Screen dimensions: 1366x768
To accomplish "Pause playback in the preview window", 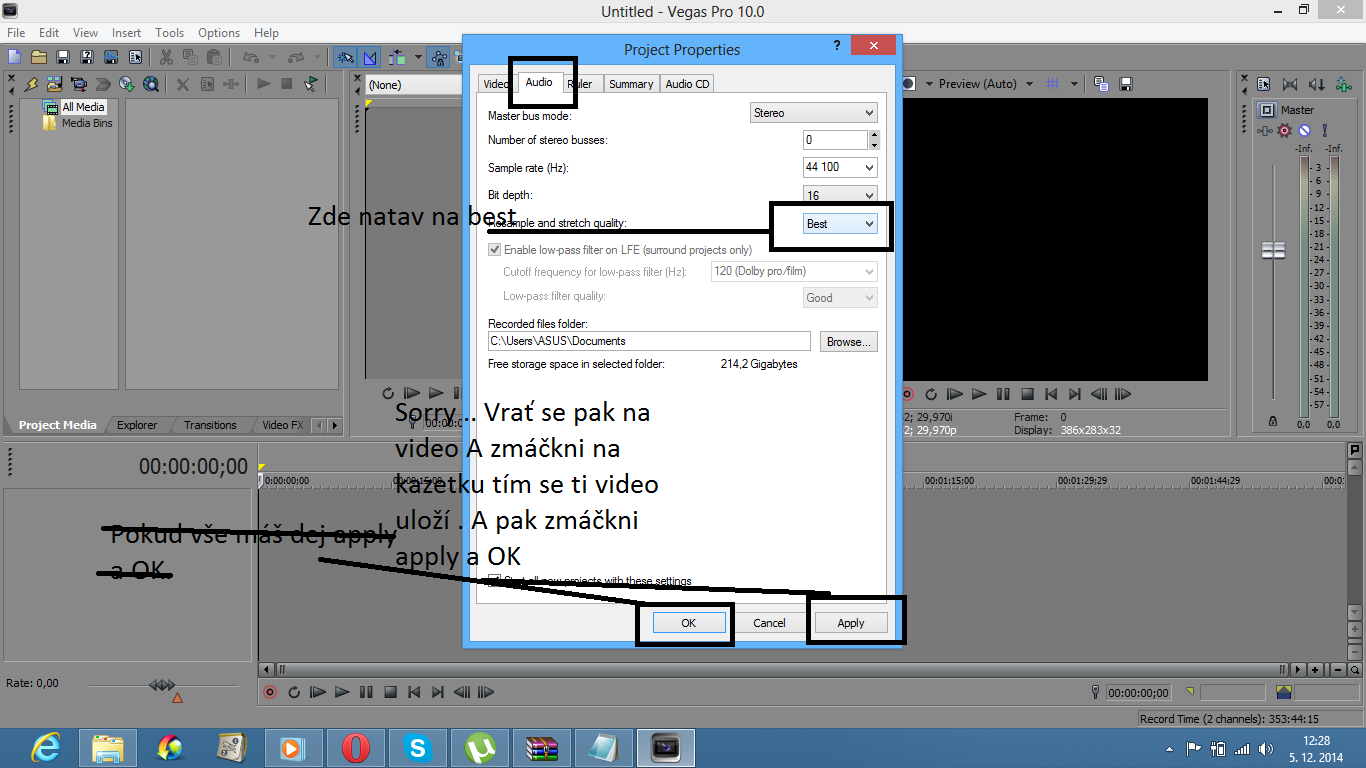I will point(1003,394).
